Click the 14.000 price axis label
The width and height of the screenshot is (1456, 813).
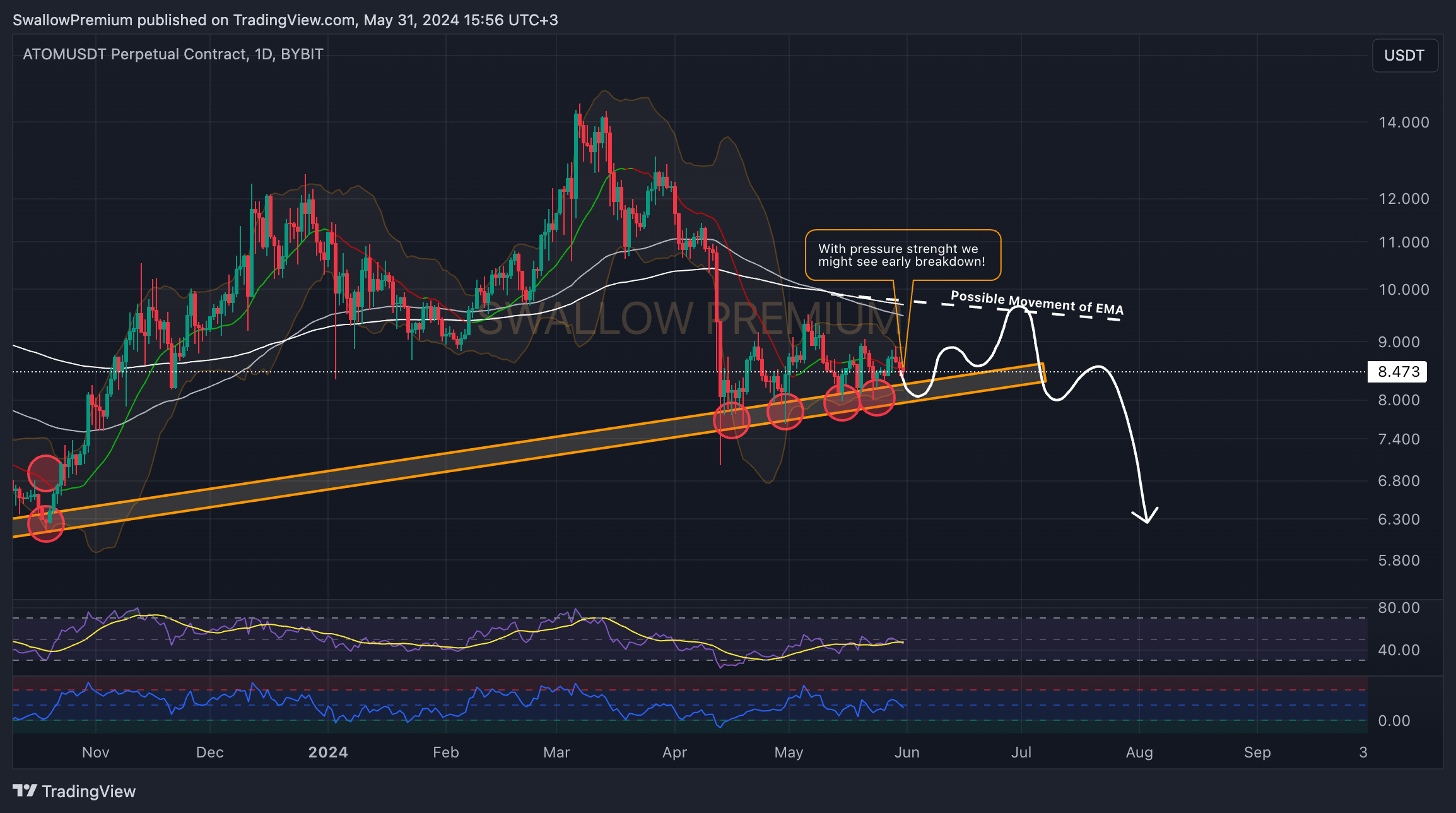1404,122
